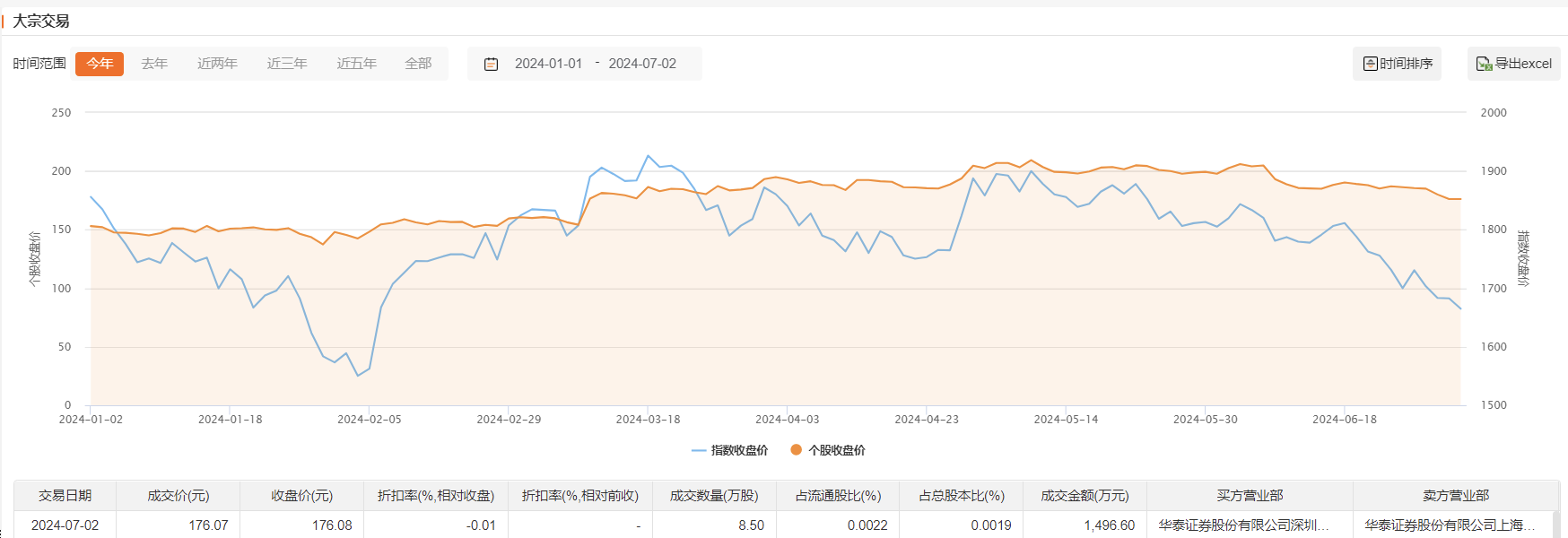
Task: Open the start date 2024-01-01 picker
Action: click(548, 64)
